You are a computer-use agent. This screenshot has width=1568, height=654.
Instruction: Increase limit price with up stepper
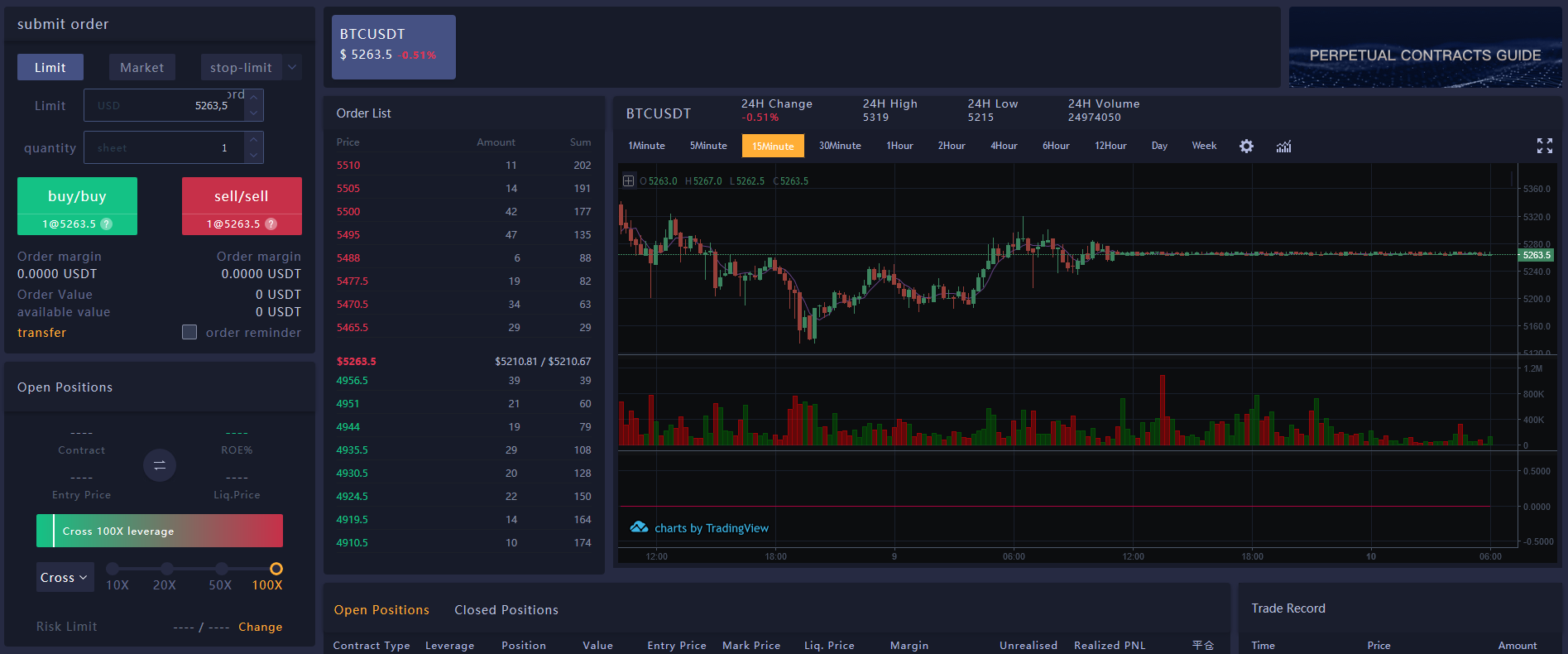(254, 98)
